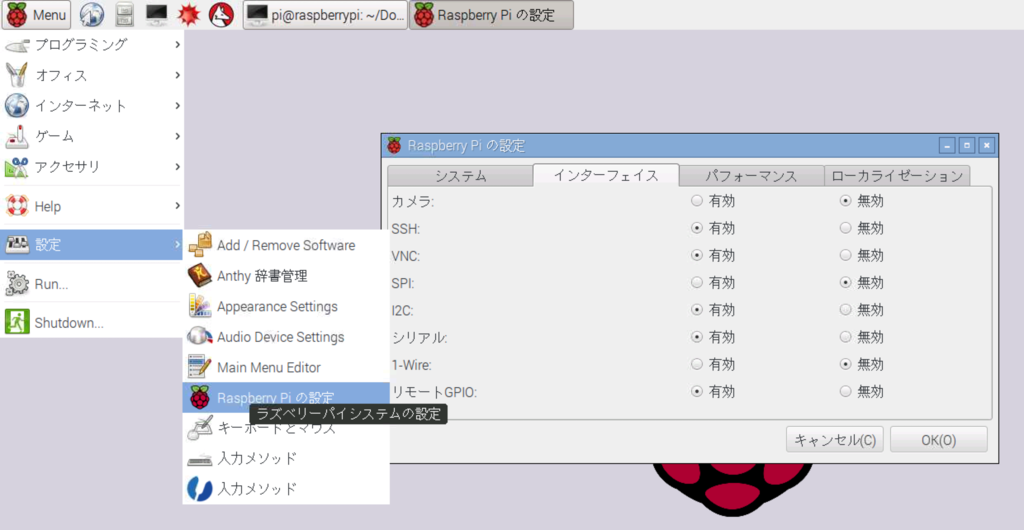Expand the ゲーム submenu arrow
This screenshot has height=530, width=1024.
point(177,136)
